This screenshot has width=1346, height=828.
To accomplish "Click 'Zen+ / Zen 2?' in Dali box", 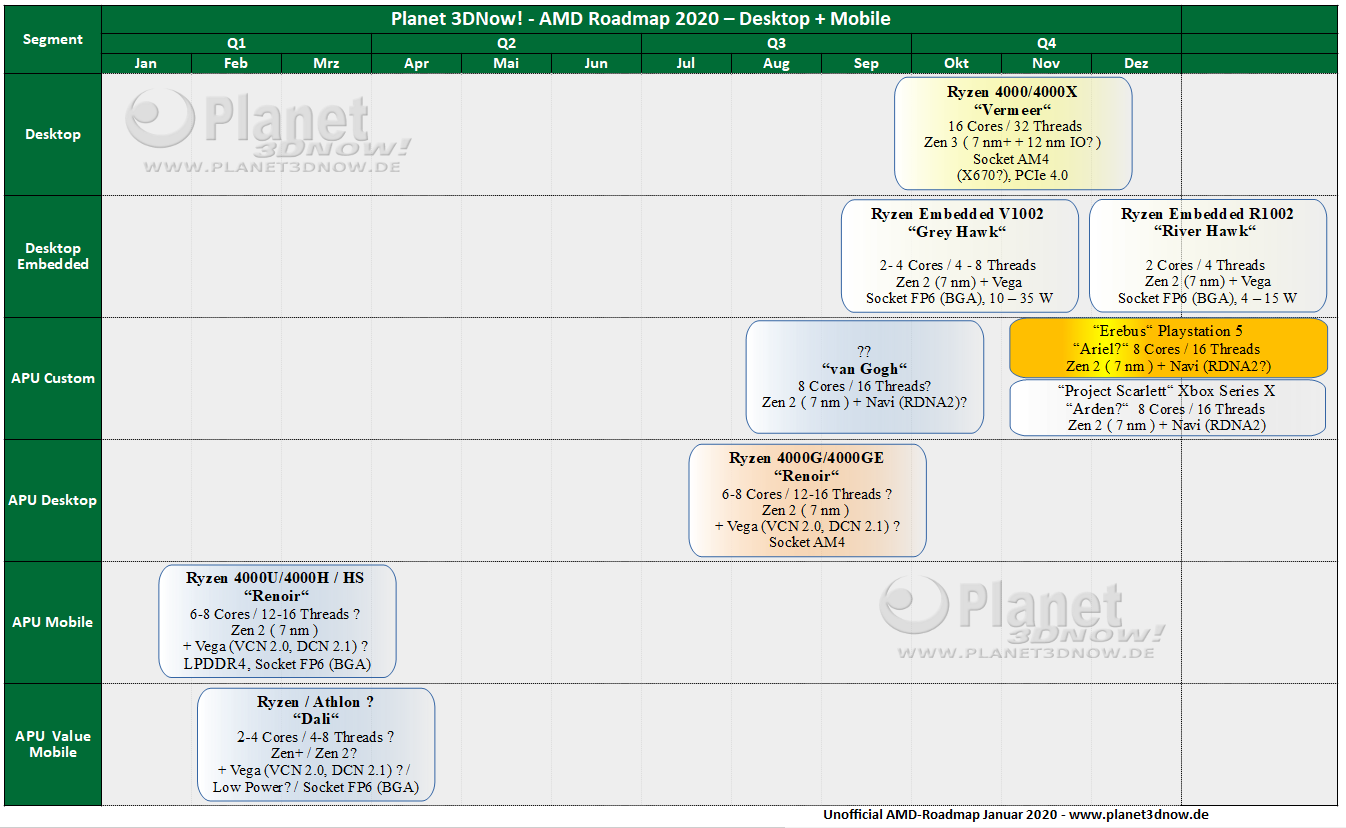I will [x=314, y=753].
